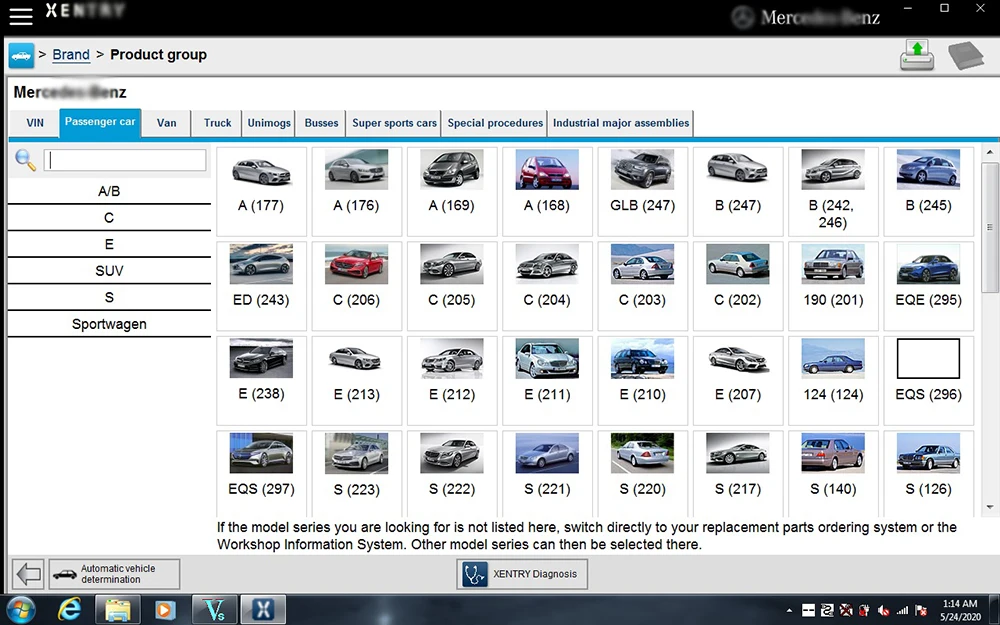The height and width of the screenshot is (625, 1000).
Task: Switch to the Van tab
Action: 166,123
